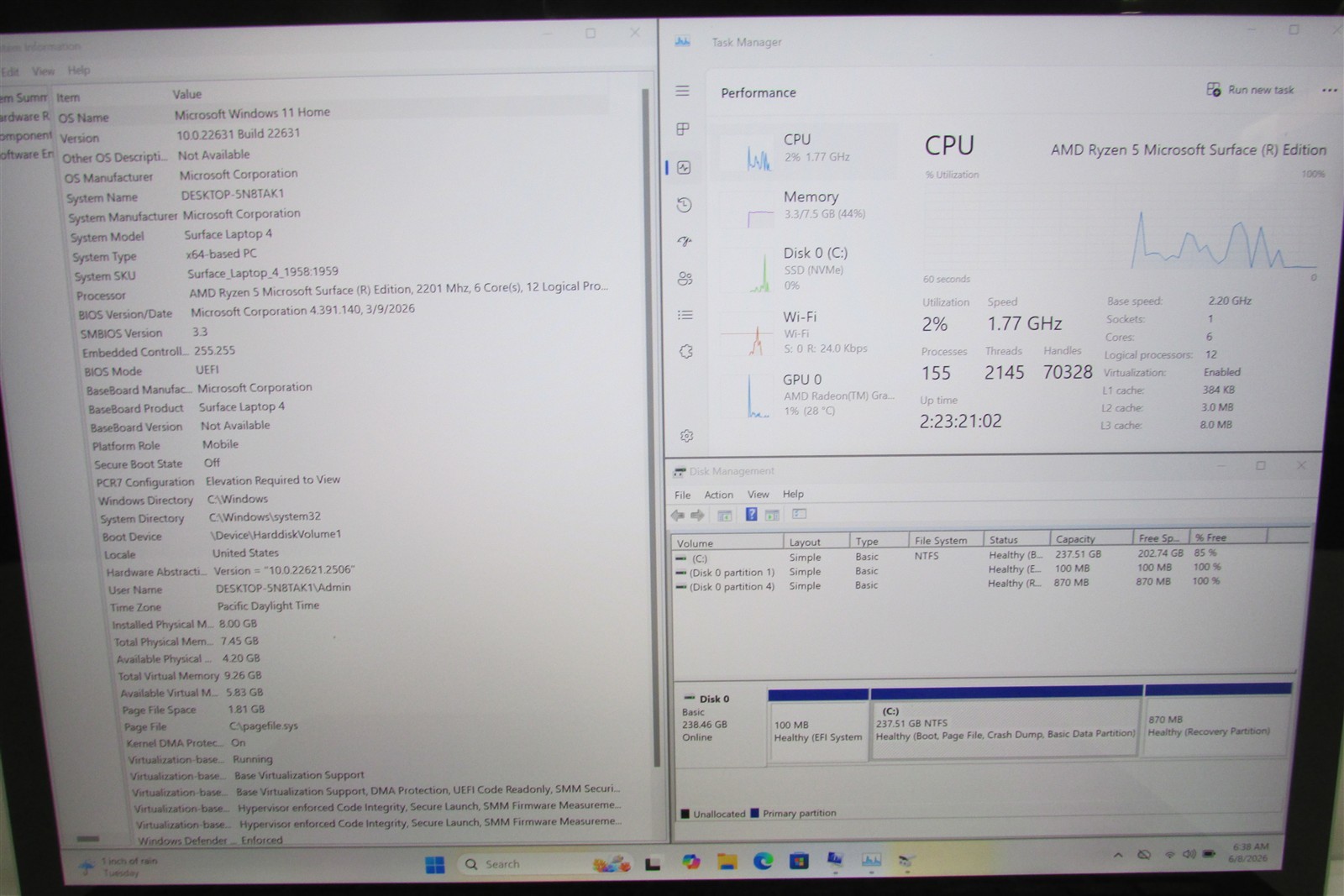Open App history icon in Task Manager sidebar
The image size is (1344, 896).
[x=684, y=205]
